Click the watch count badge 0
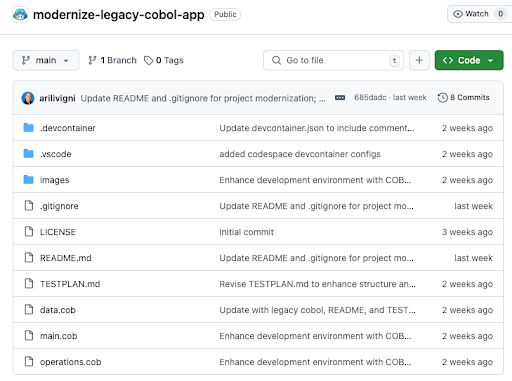Screen dimensions: 512x381 (x=500, y=14)
